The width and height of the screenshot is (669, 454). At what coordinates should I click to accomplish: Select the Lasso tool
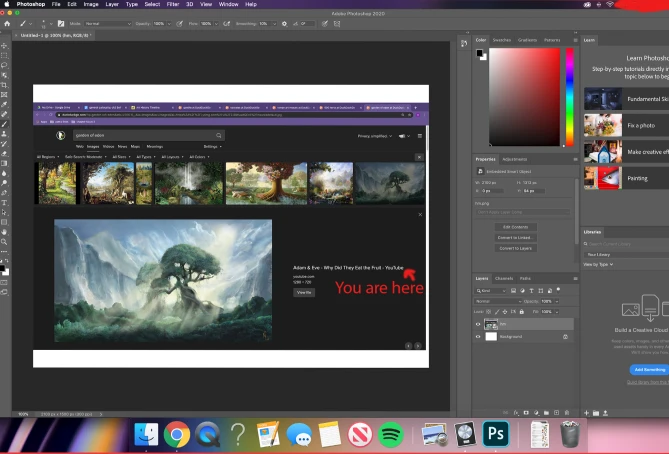(4, 65)
